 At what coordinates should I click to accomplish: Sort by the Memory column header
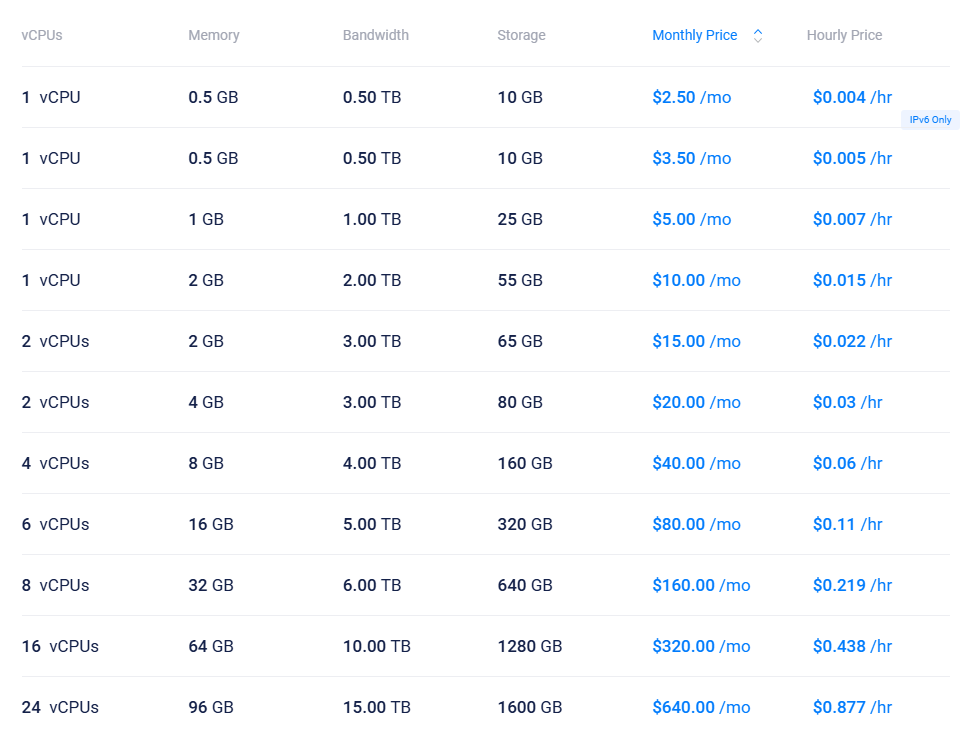click(x=214, y=36)
